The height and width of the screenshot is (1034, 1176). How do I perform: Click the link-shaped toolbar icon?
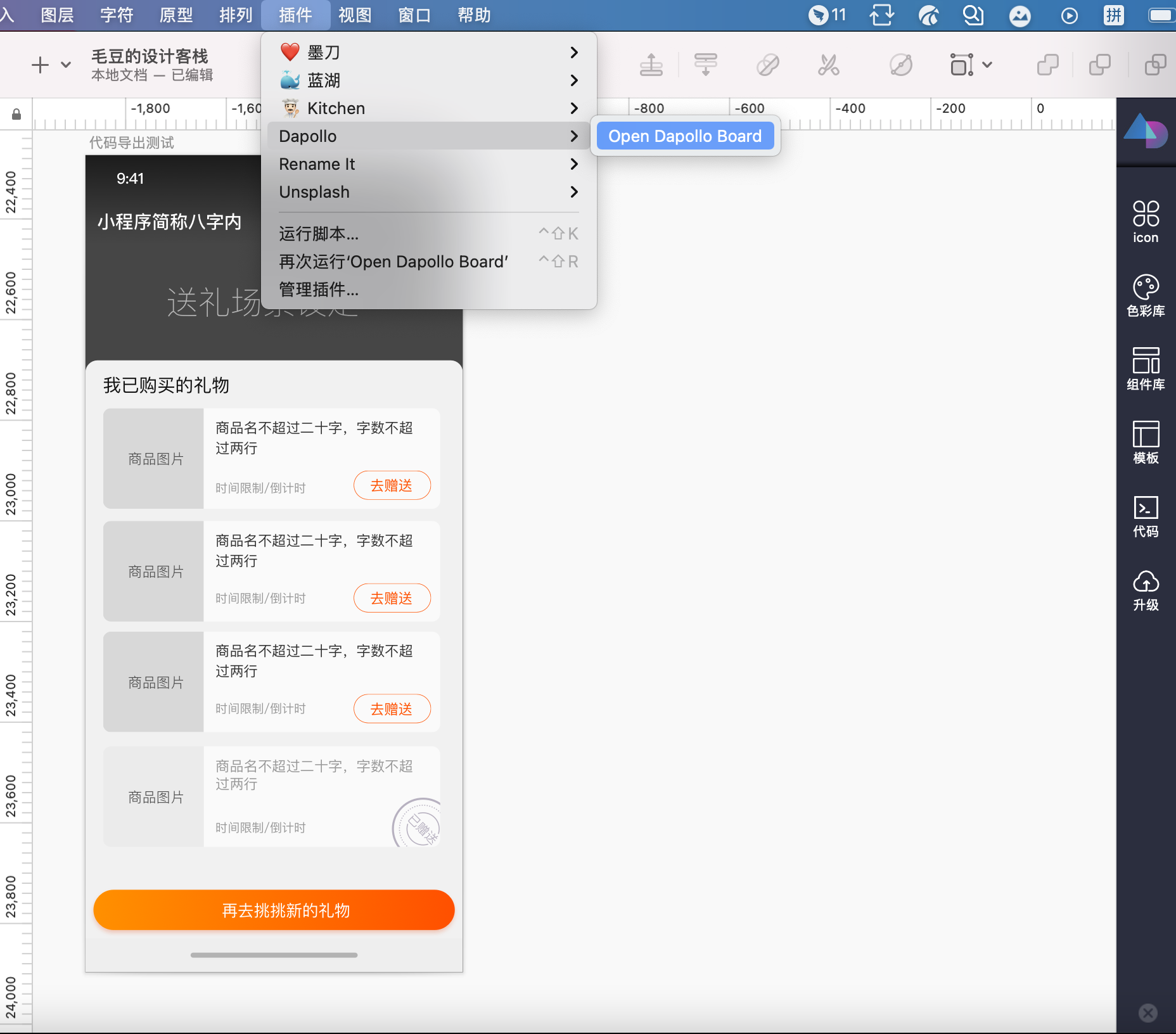(x=768, y=65)
